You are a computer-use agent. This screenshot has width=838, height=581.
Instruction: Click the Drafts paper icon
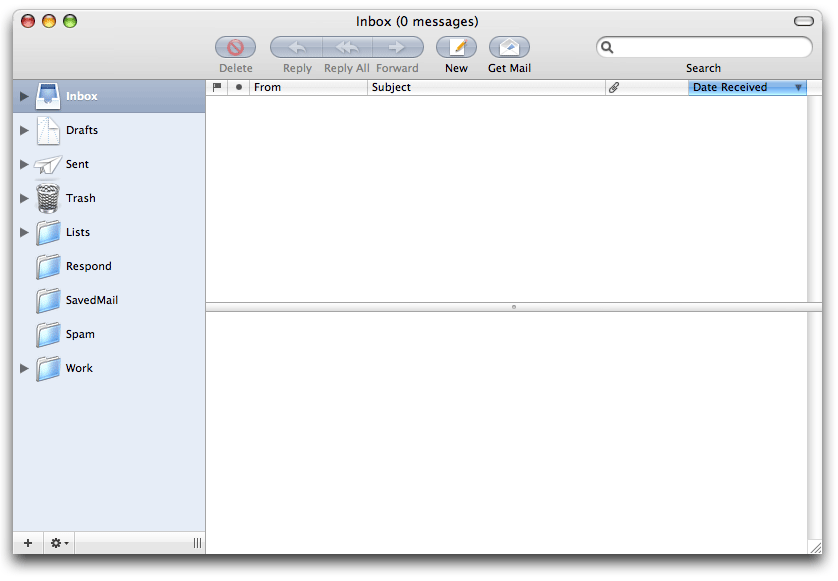click(48, 130)
